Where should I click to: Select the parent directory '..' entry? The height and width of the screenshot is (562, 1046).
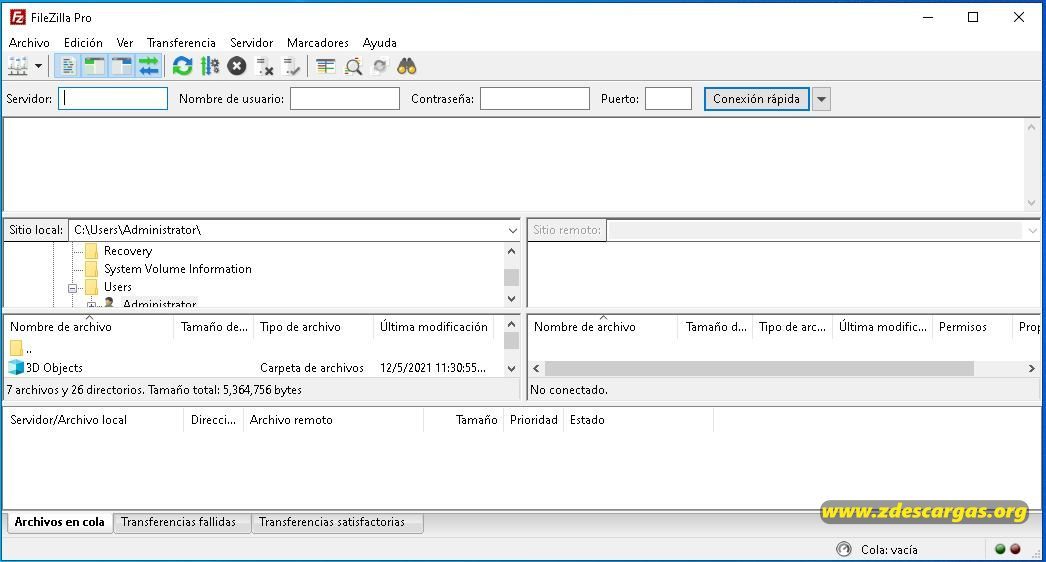pos(21,348)
